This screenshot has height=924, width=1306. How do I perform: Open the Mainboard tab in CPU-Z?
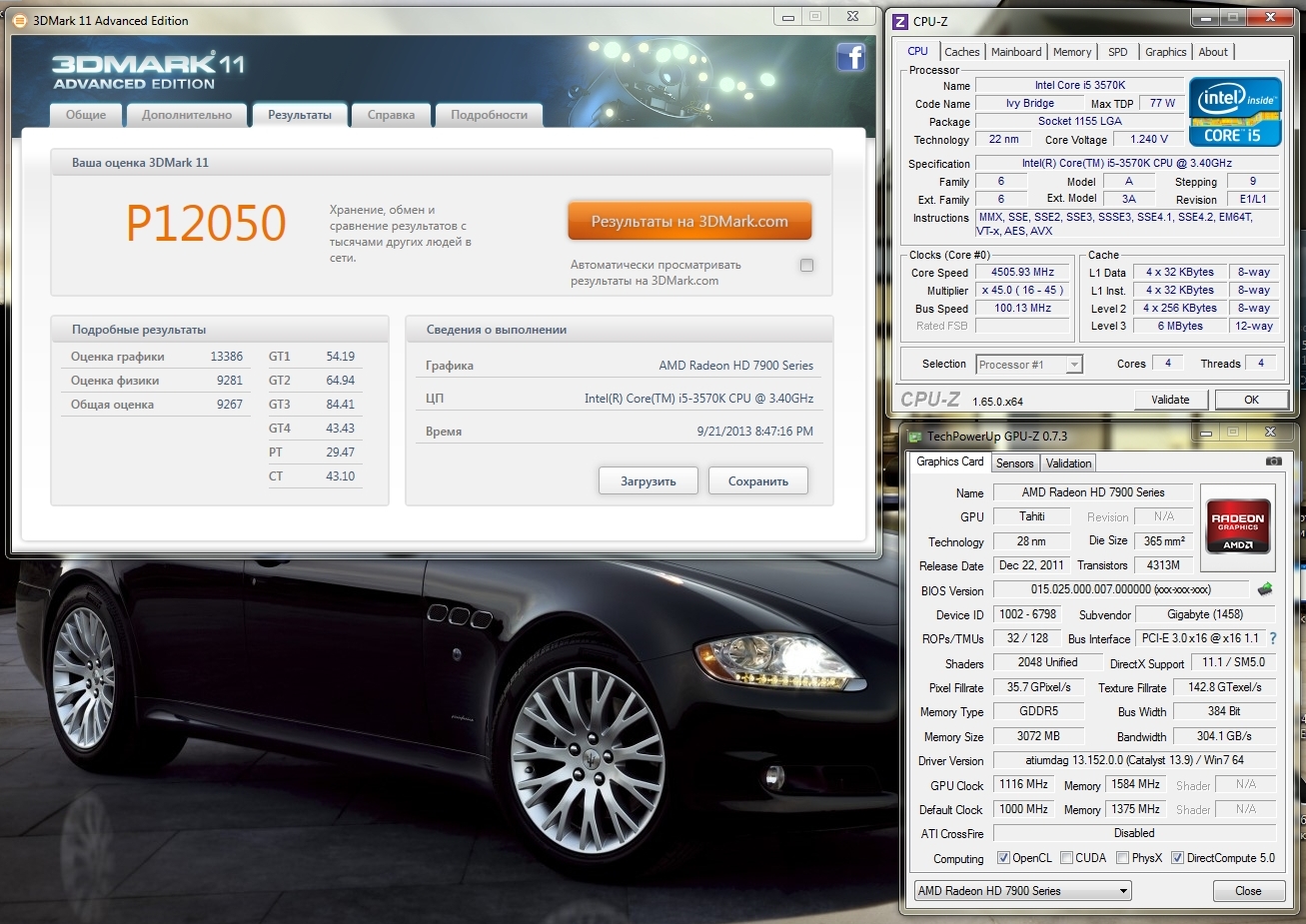1016,52
